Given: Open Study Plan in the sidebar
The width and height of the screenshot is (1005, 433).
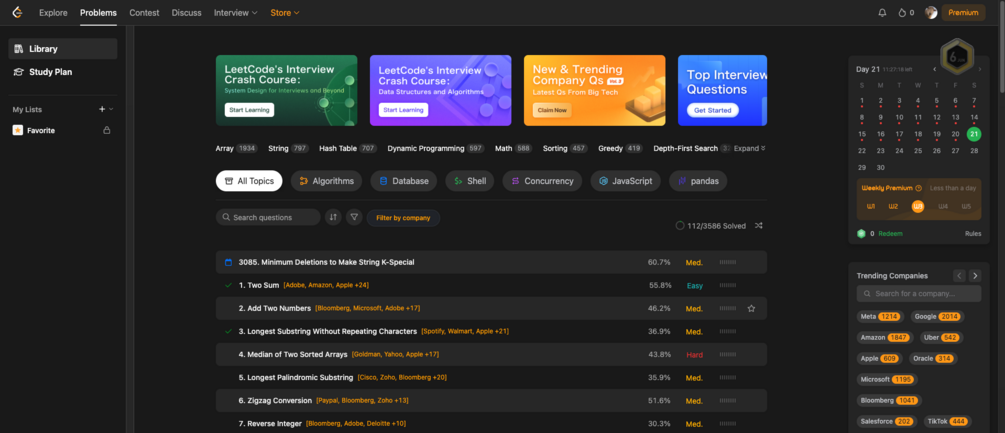Looking at the screenshot, I should [63, 72].
